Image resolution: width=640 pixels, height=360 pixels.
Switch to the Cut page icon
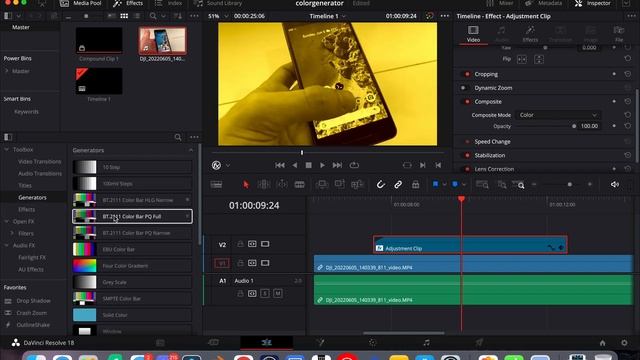coord(213,342)
